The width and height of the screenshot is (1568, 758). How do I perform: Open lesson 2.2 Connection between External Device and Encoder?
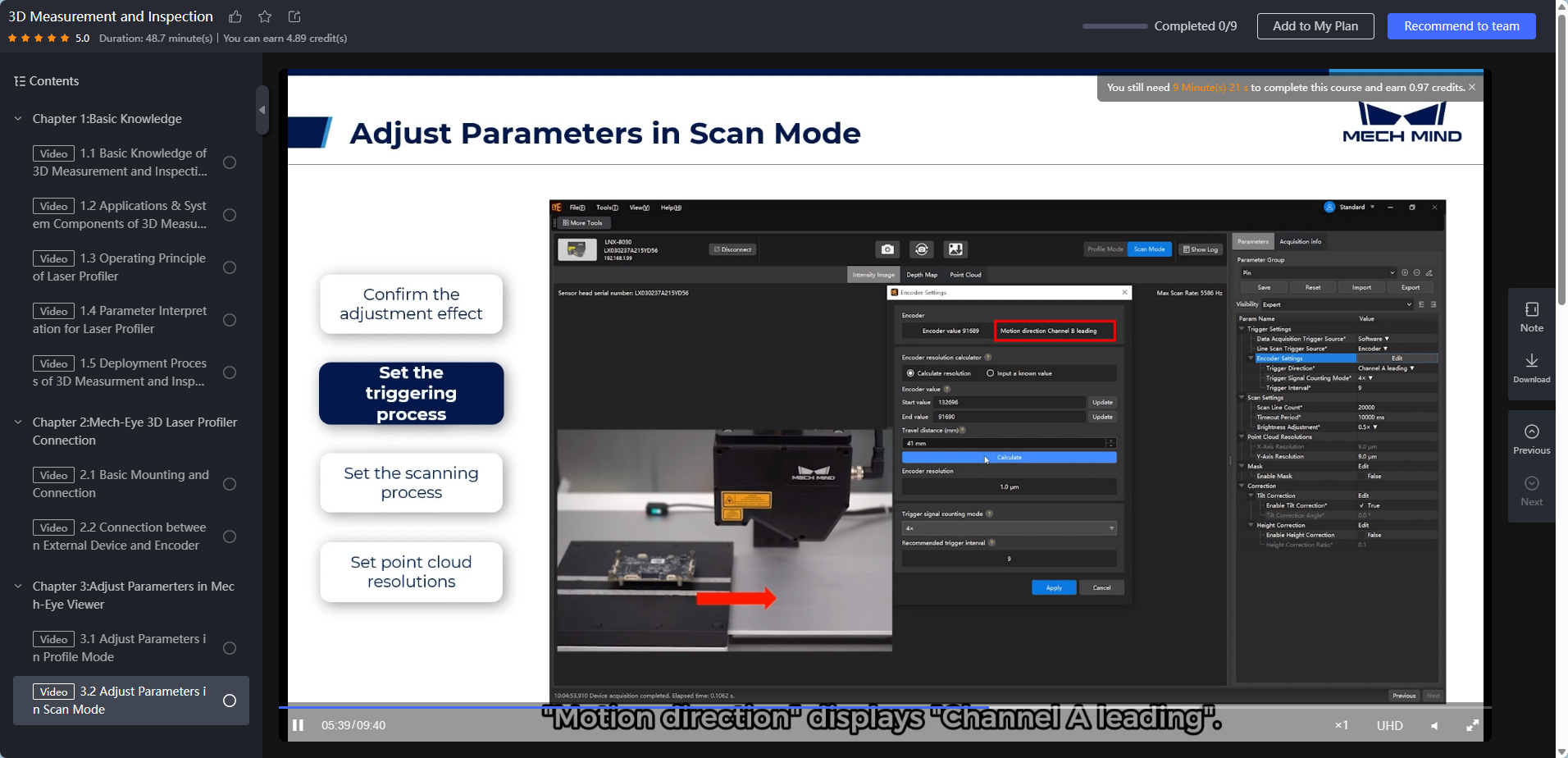pos(120,537)
